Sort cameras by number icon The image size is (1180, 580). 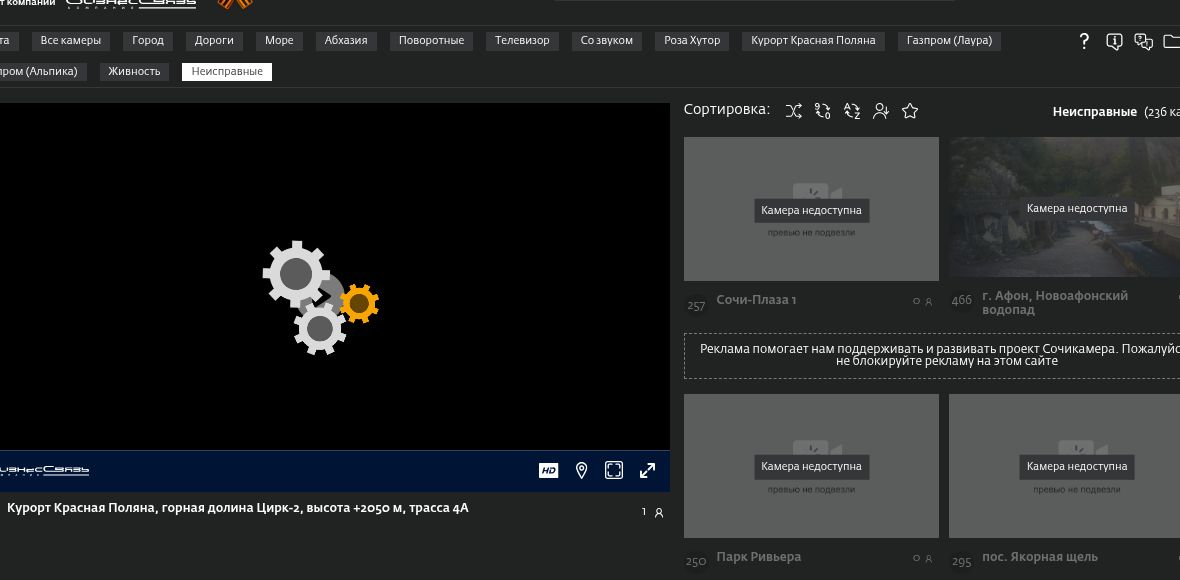tap(823, 111)
